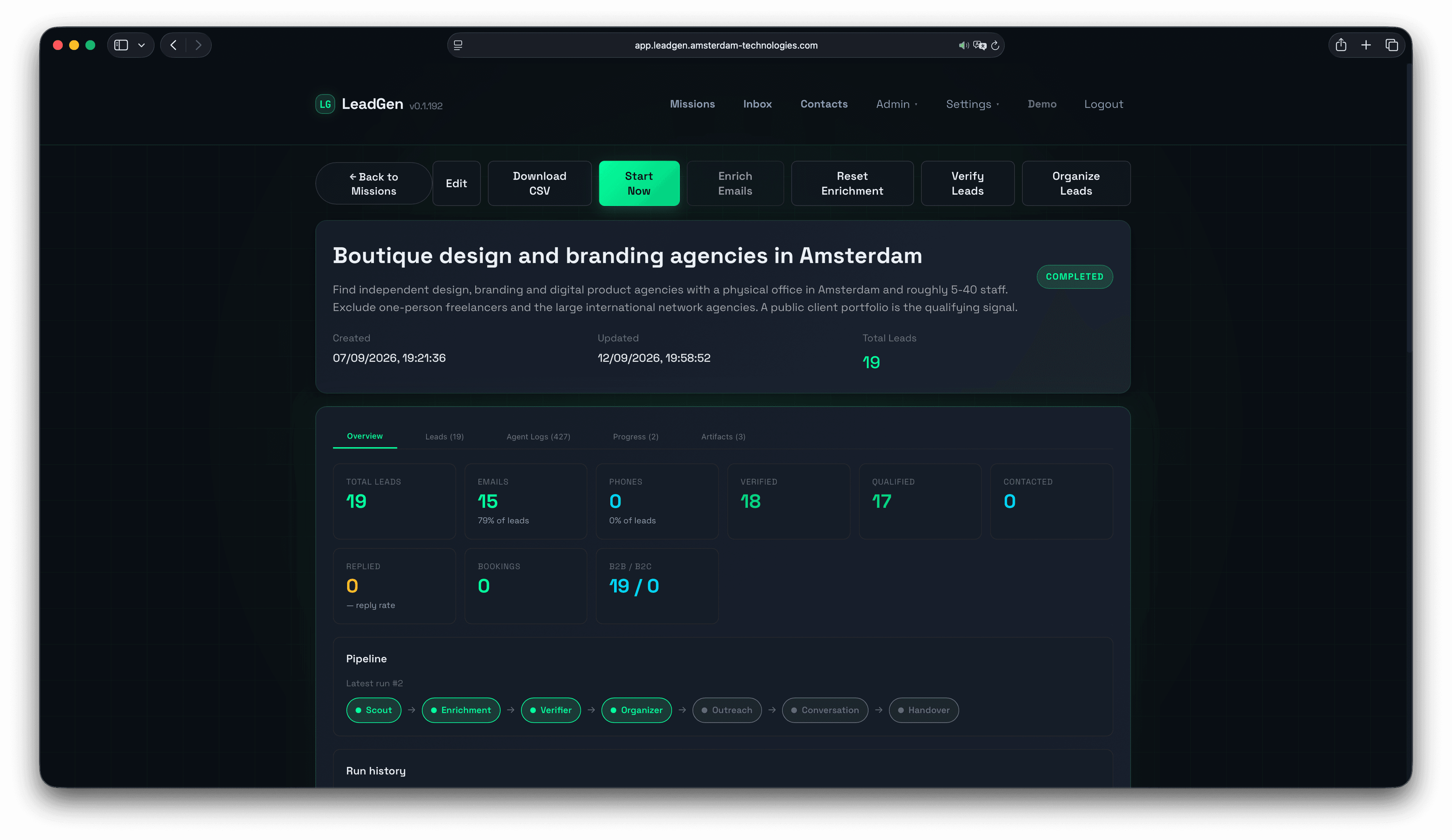Image resolution: width=1452 pixels, height=840 pixels.
Task: Click Reset Enrichment button
Action: 852,183
